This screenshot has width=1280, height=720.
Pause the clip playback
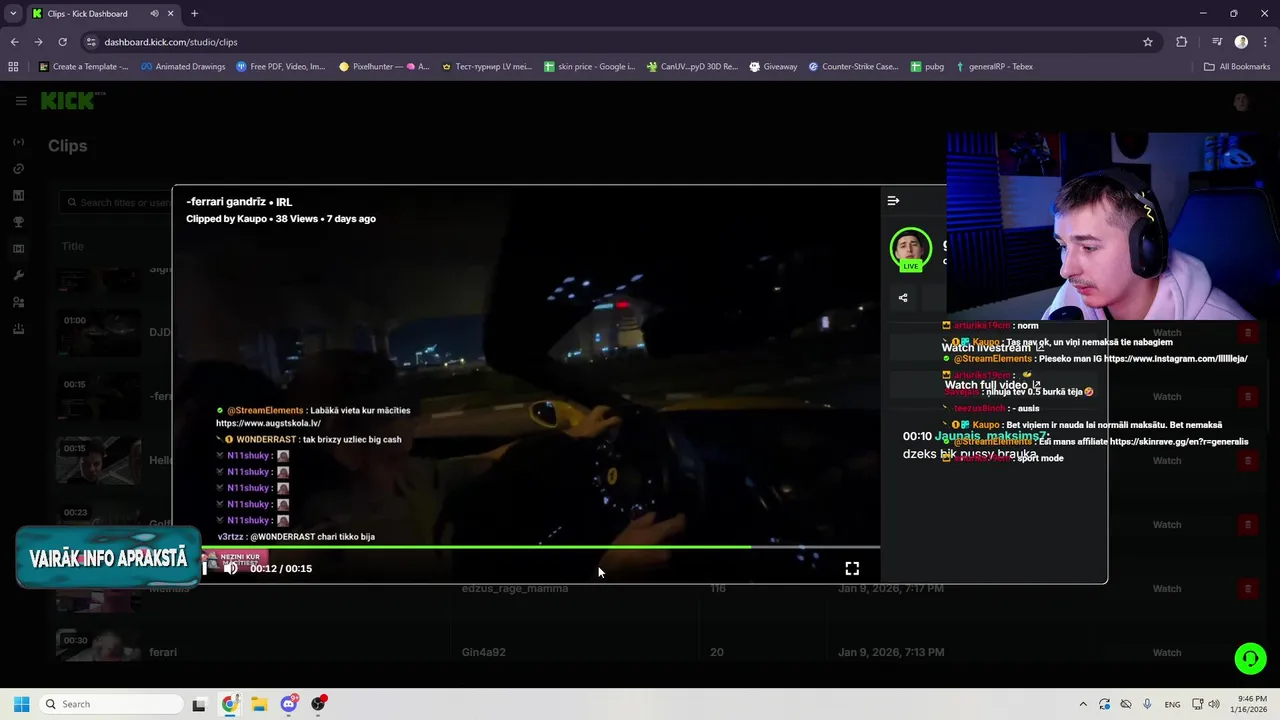coord(205,568)
